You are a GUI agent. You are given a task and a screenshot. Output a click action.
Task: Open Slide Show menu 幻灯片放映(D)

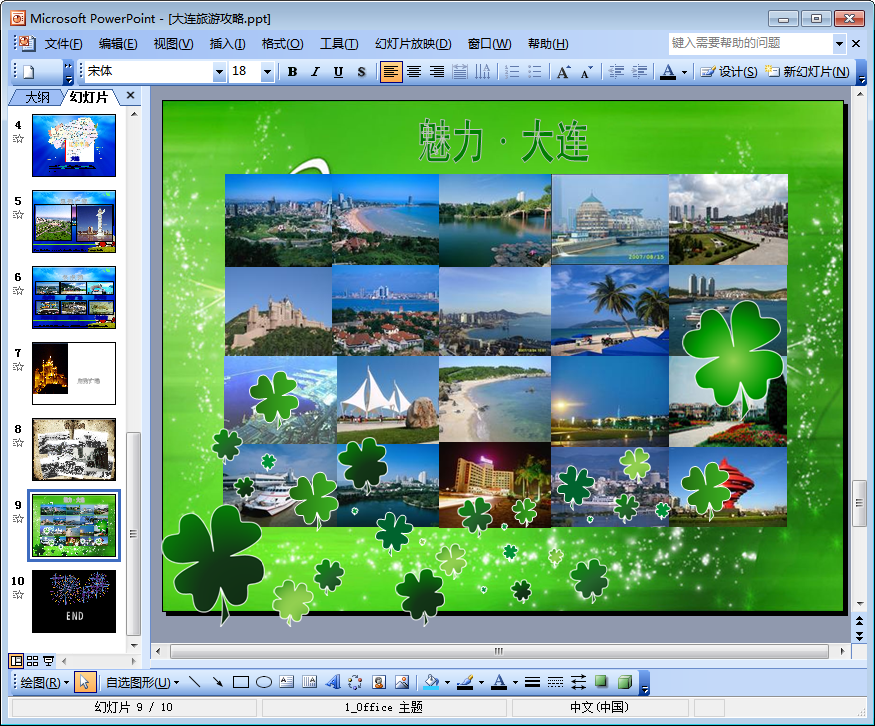point(413,44)
